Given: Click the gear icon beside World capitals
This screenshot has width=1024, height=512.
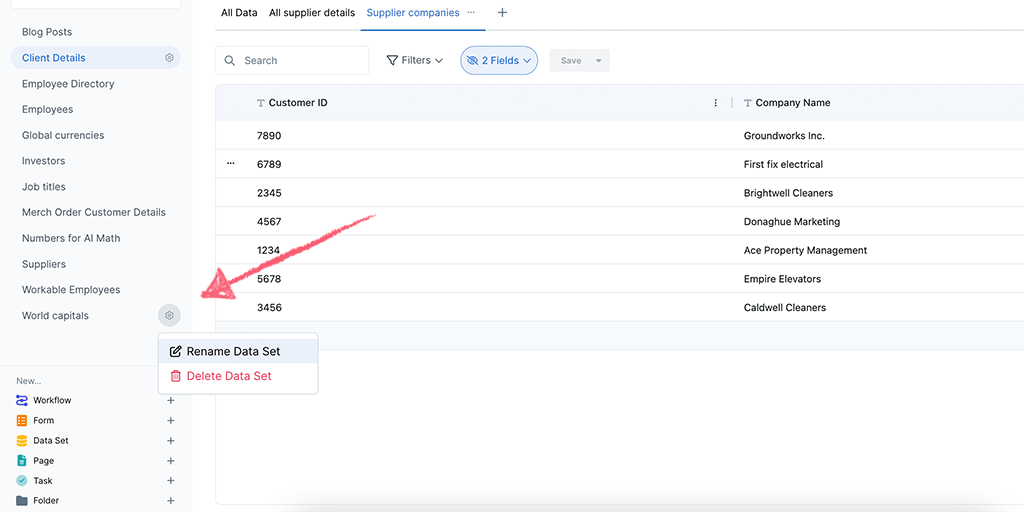Looking at the screenshot, I should [169, 316].
